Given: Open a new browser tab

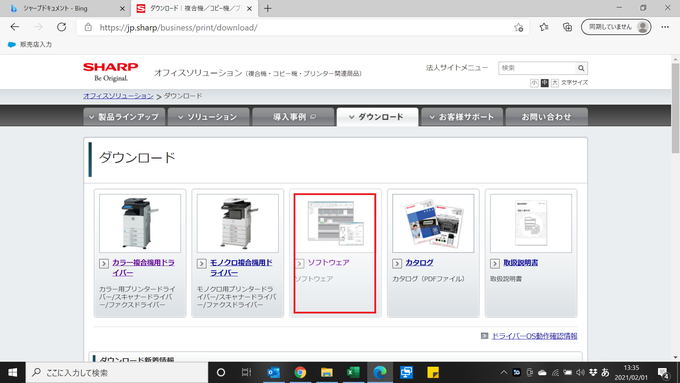Looking at the screenshot, I should click(268, 8).
